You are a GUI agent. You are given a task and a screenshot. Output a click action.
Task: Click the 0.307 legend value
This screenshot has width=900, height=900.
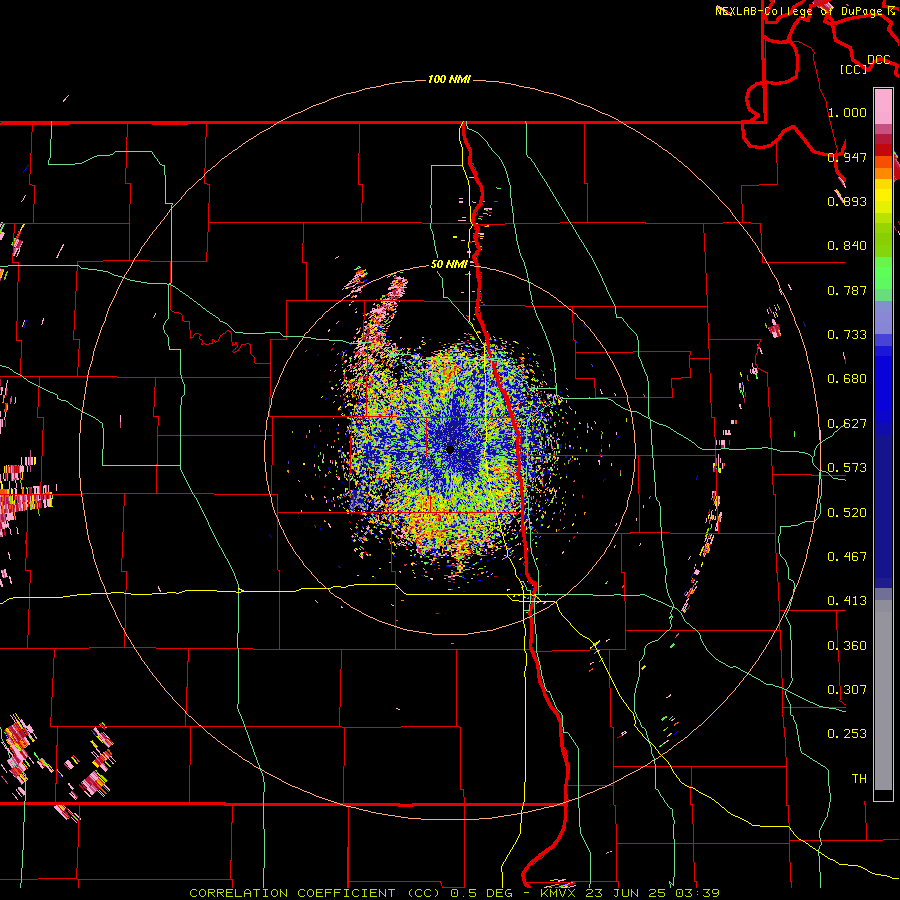point(847,689)
